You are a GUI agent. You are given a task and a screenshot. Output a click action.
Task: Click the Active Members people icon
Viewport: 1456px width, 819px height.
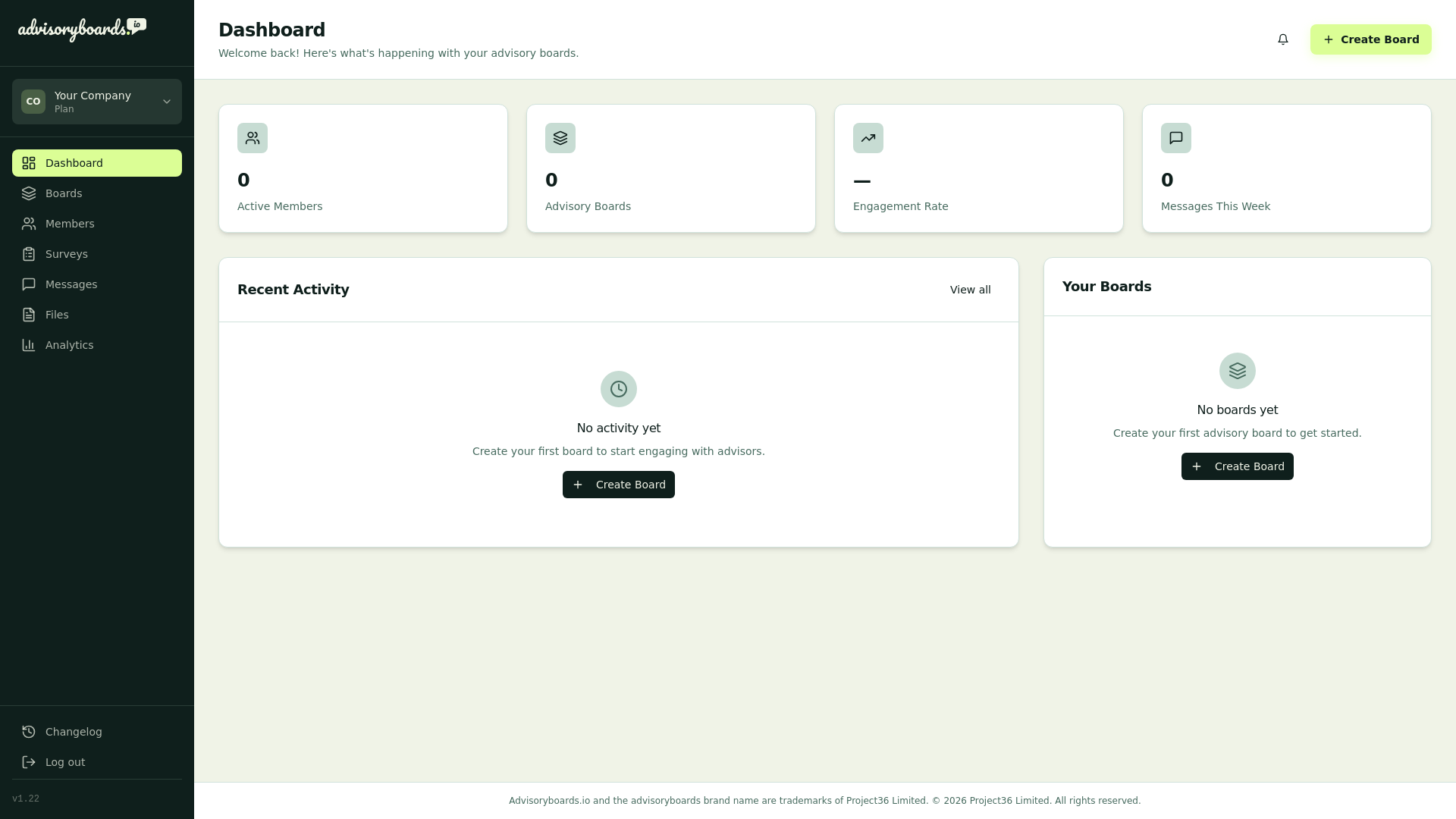(253, 138)
